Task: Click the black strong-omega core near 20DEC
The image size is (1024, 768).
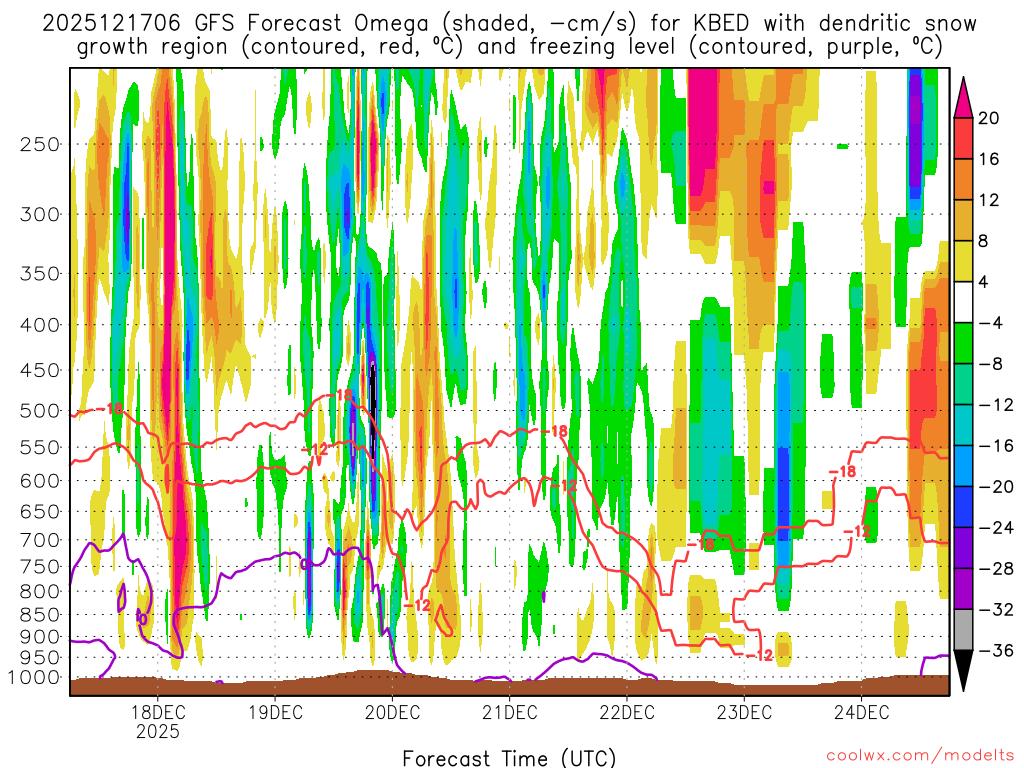Action: tap(373, 411)
